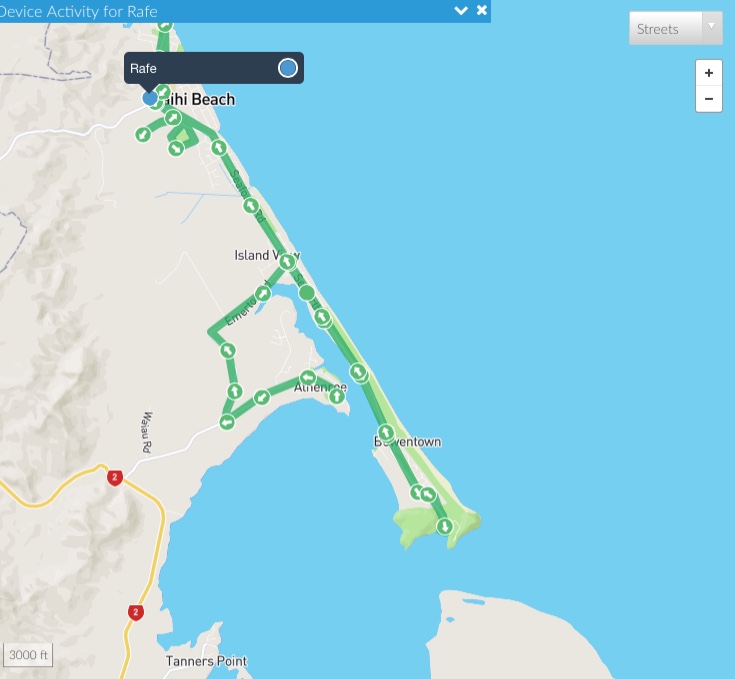Open the Streets map style dropdown
The height and width of the screenshot is (679, 735).
tap(675, 29)
